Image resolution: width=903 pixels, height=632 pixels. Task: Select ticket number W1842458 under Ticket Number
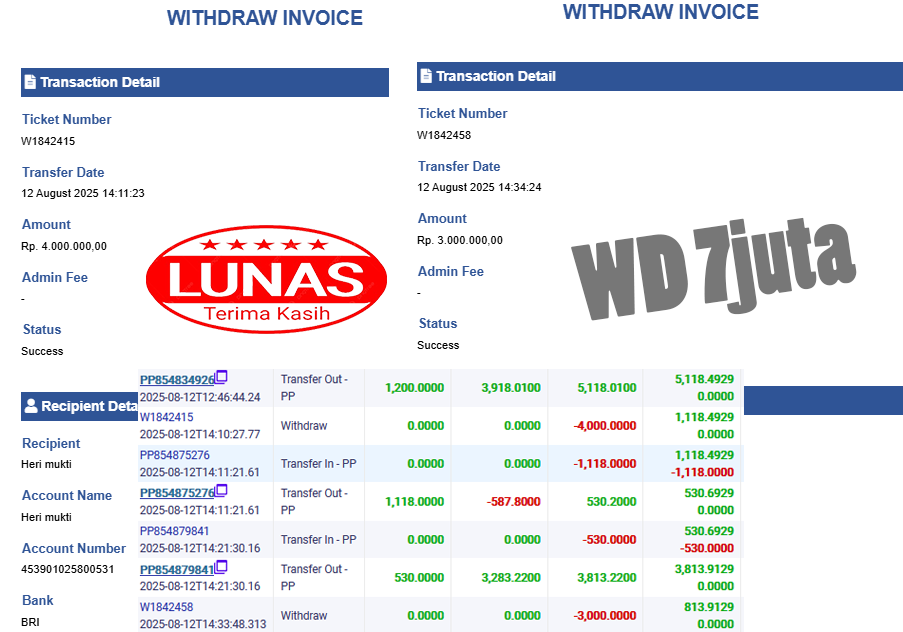click(444, 135)
